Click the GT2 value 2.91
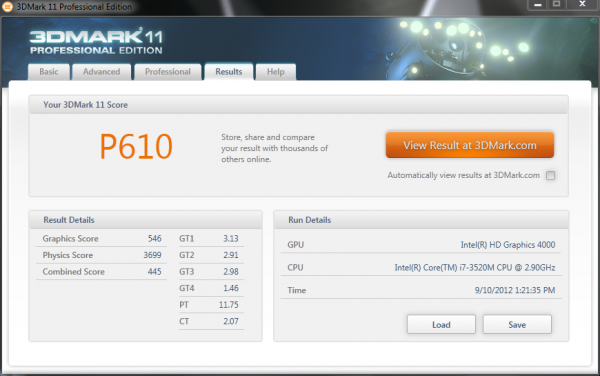This screenshot has width=600, height=376. [x=231, y=255]
